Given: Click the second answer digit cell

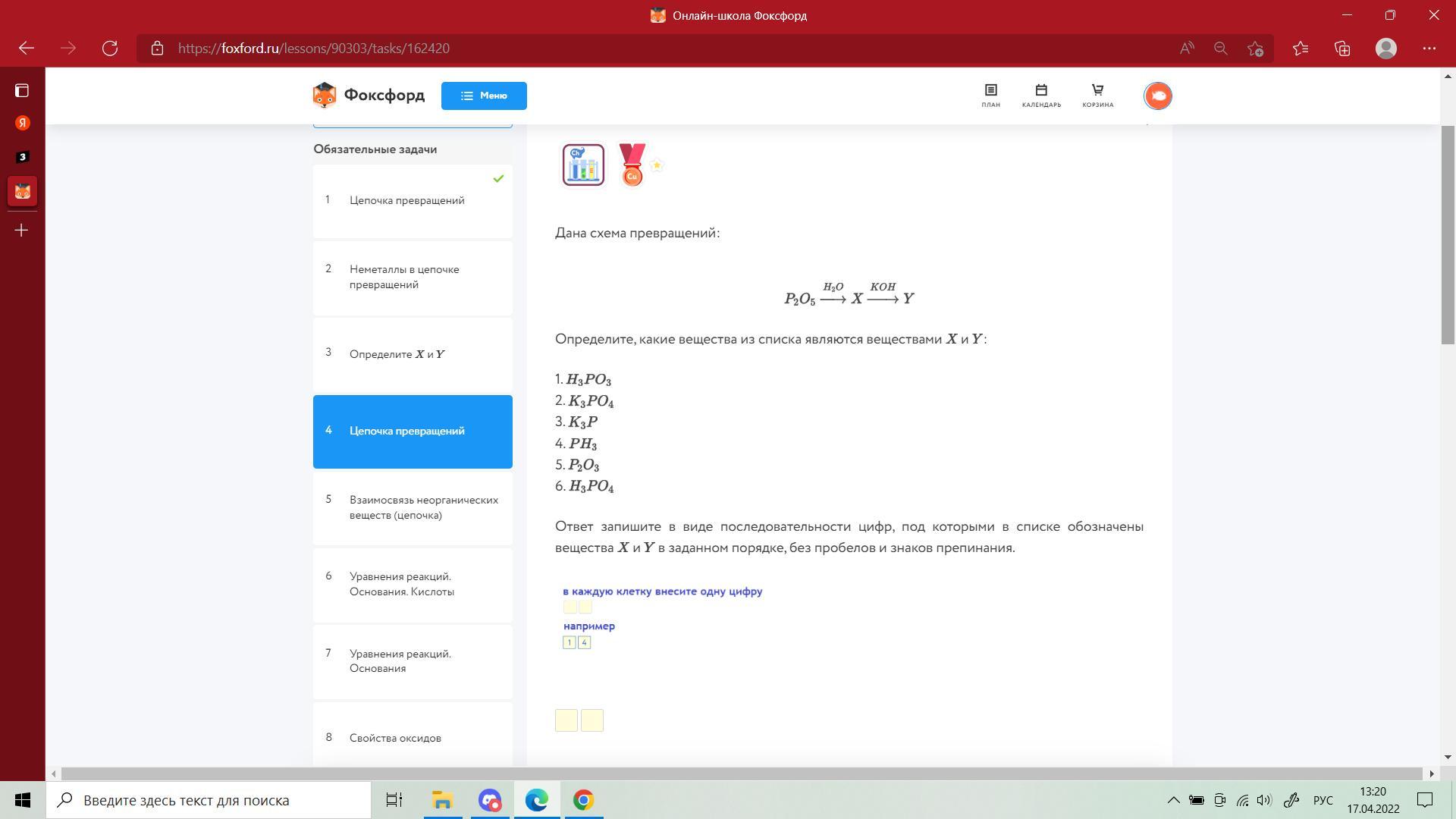Looking at the screenshot, I should tap(592, 720).
